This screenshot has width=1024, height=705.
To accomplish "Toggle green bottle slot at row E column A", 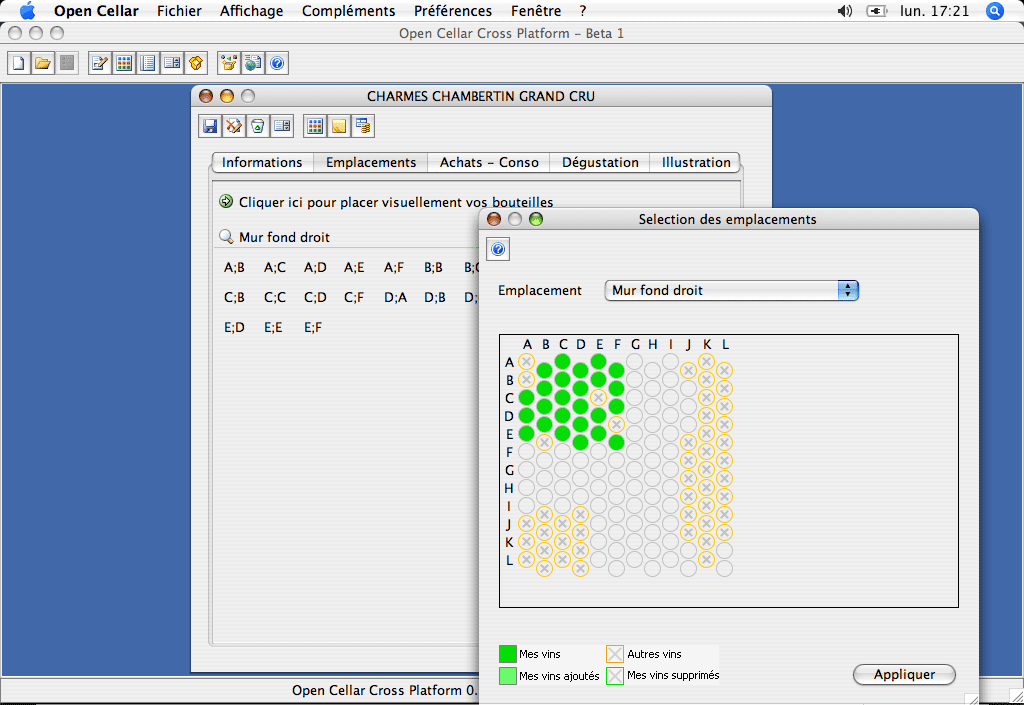I will pos(526,433).
